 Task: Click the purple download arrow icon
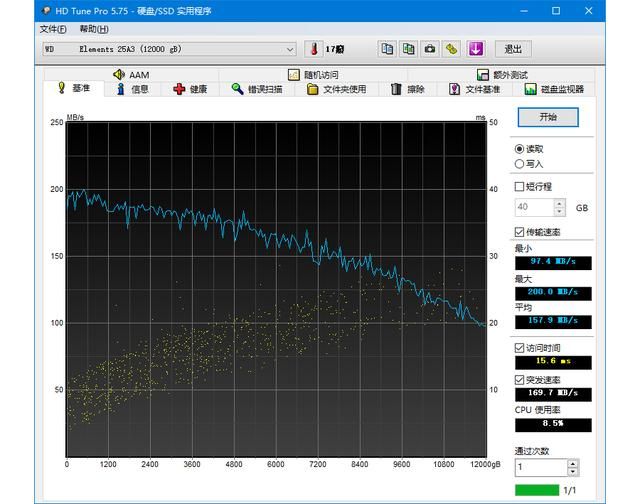point(476,49)
